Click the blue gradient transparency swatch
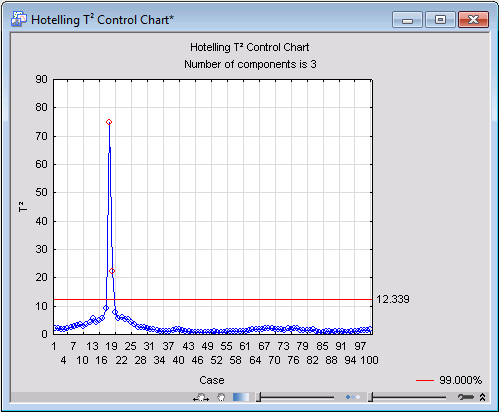The height and width of the screenshot is (412, 499). (x=241, y=397)
